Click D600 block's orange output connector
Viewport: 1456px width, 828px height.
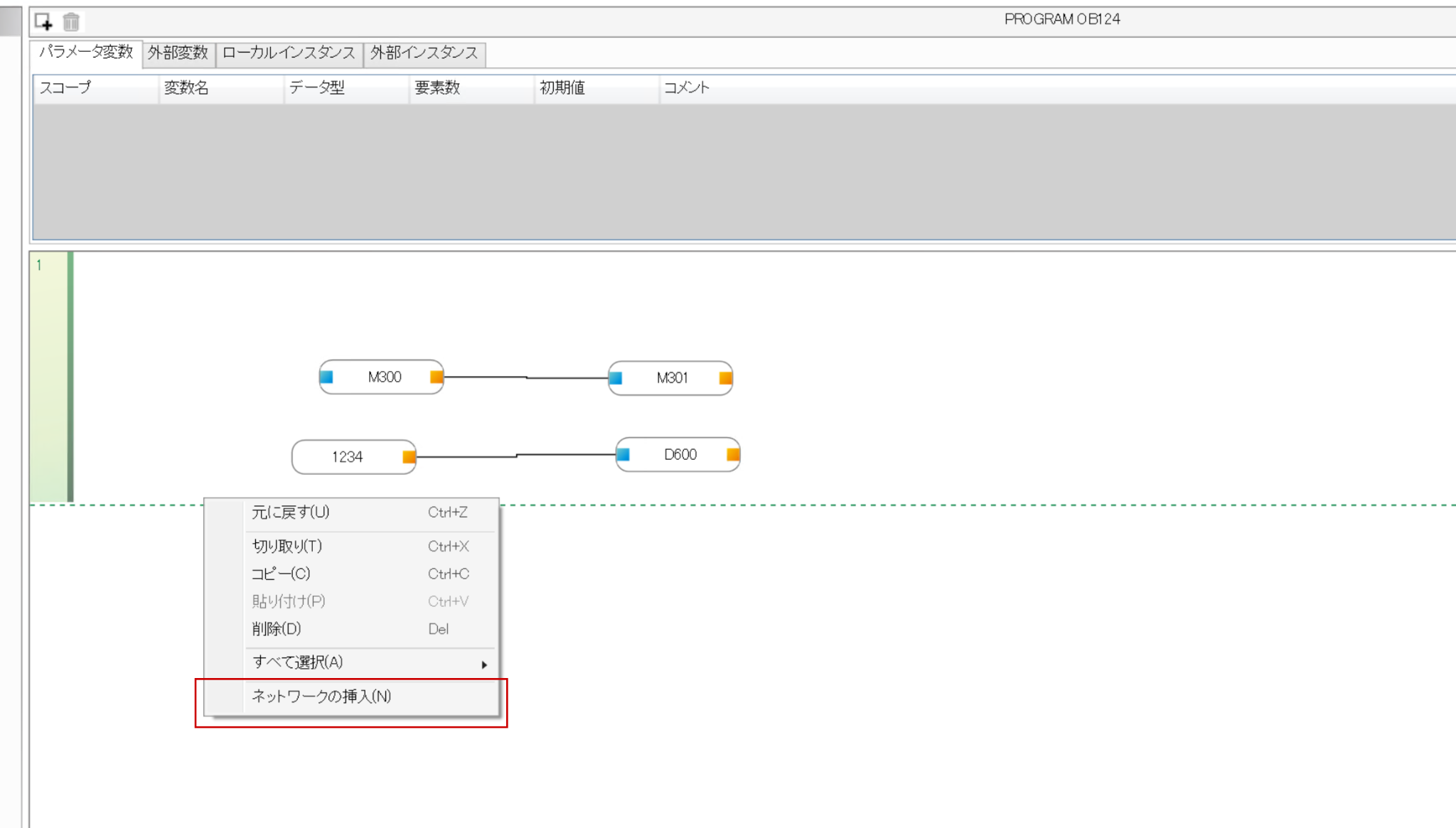coord(733,454)
